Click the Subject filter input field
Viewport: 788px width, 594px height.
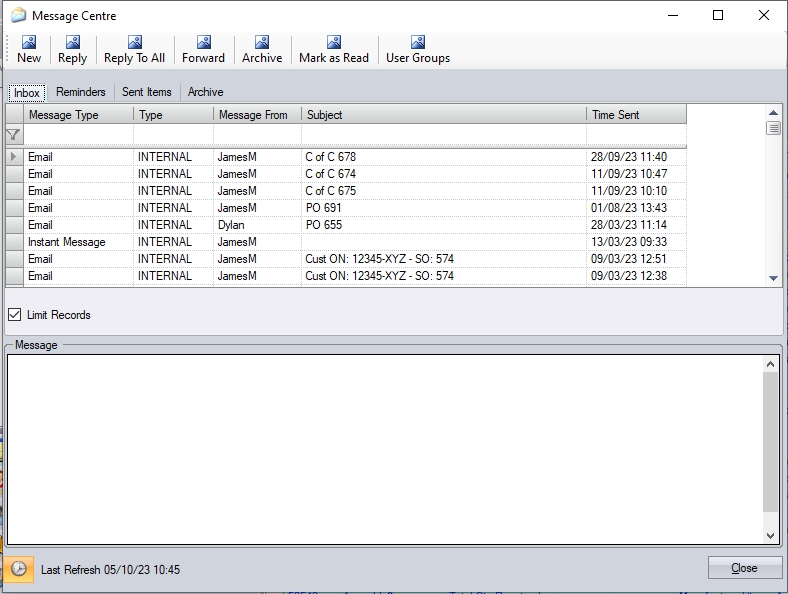pos(444,135)
